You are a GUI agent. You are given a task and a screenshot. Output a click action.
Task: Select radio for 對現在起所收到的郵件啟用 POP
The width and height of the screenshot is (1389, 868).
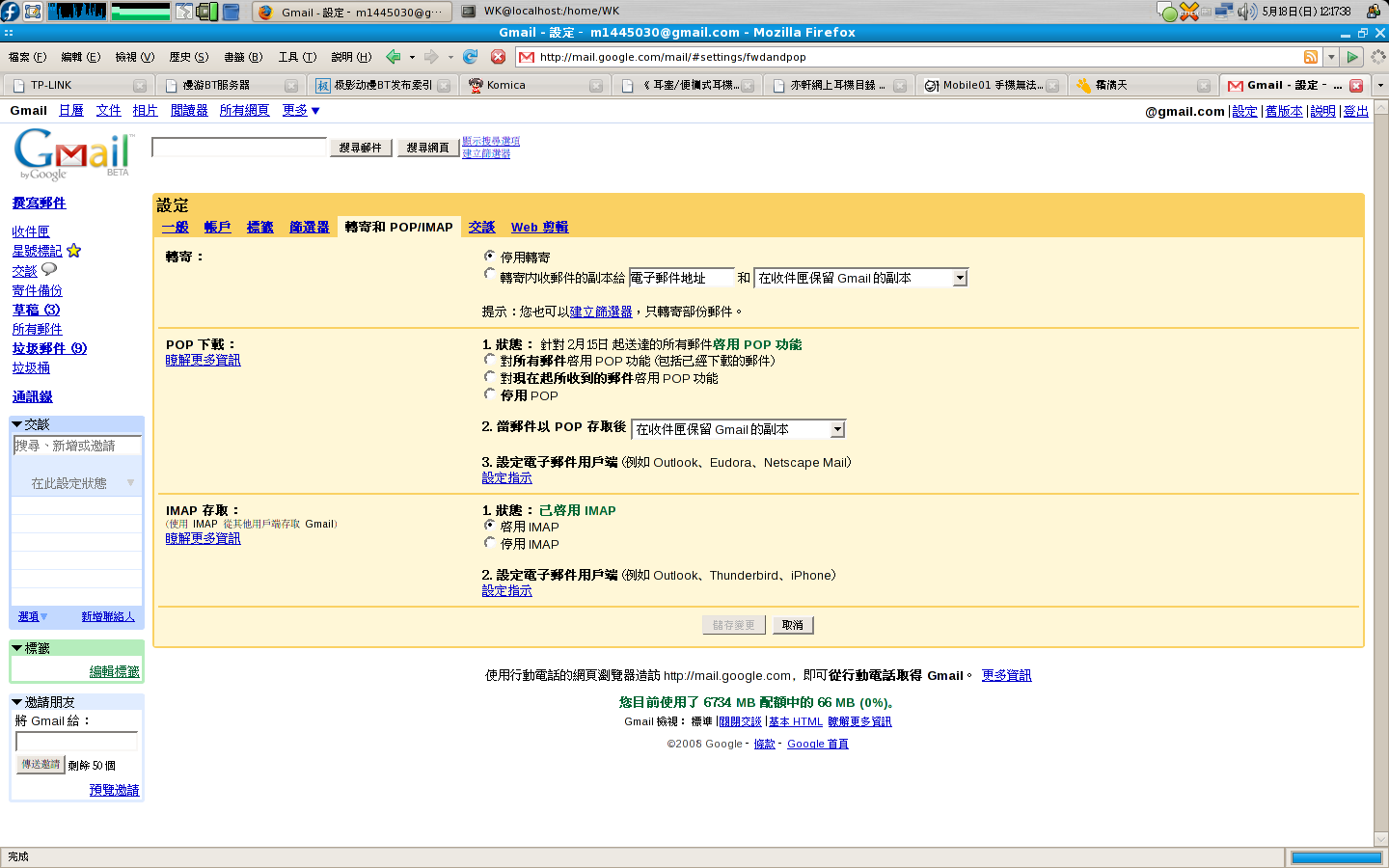coord(490,377)
